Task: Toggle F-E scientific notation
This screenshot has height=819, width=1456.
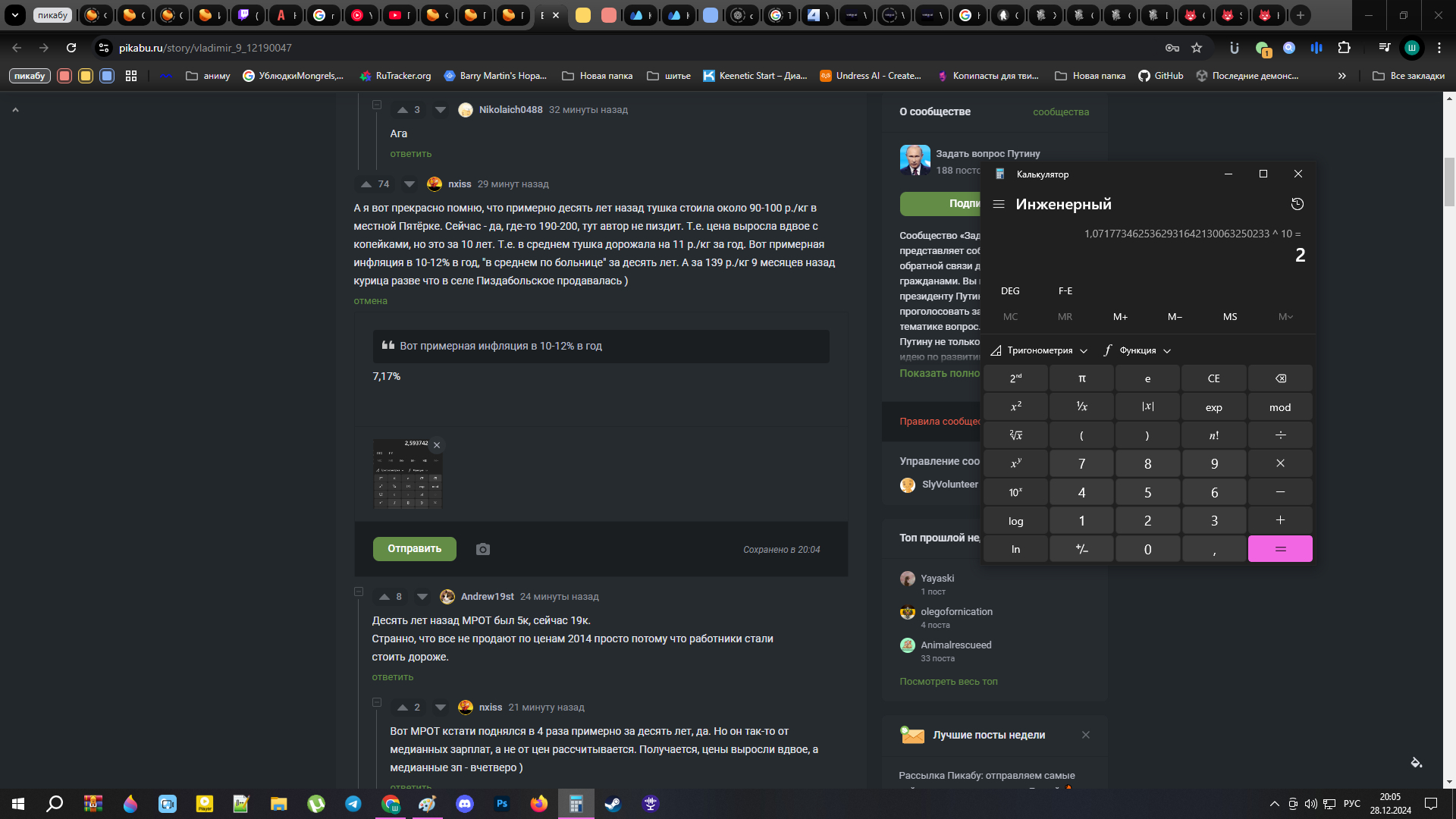Action: point(1065,291)
